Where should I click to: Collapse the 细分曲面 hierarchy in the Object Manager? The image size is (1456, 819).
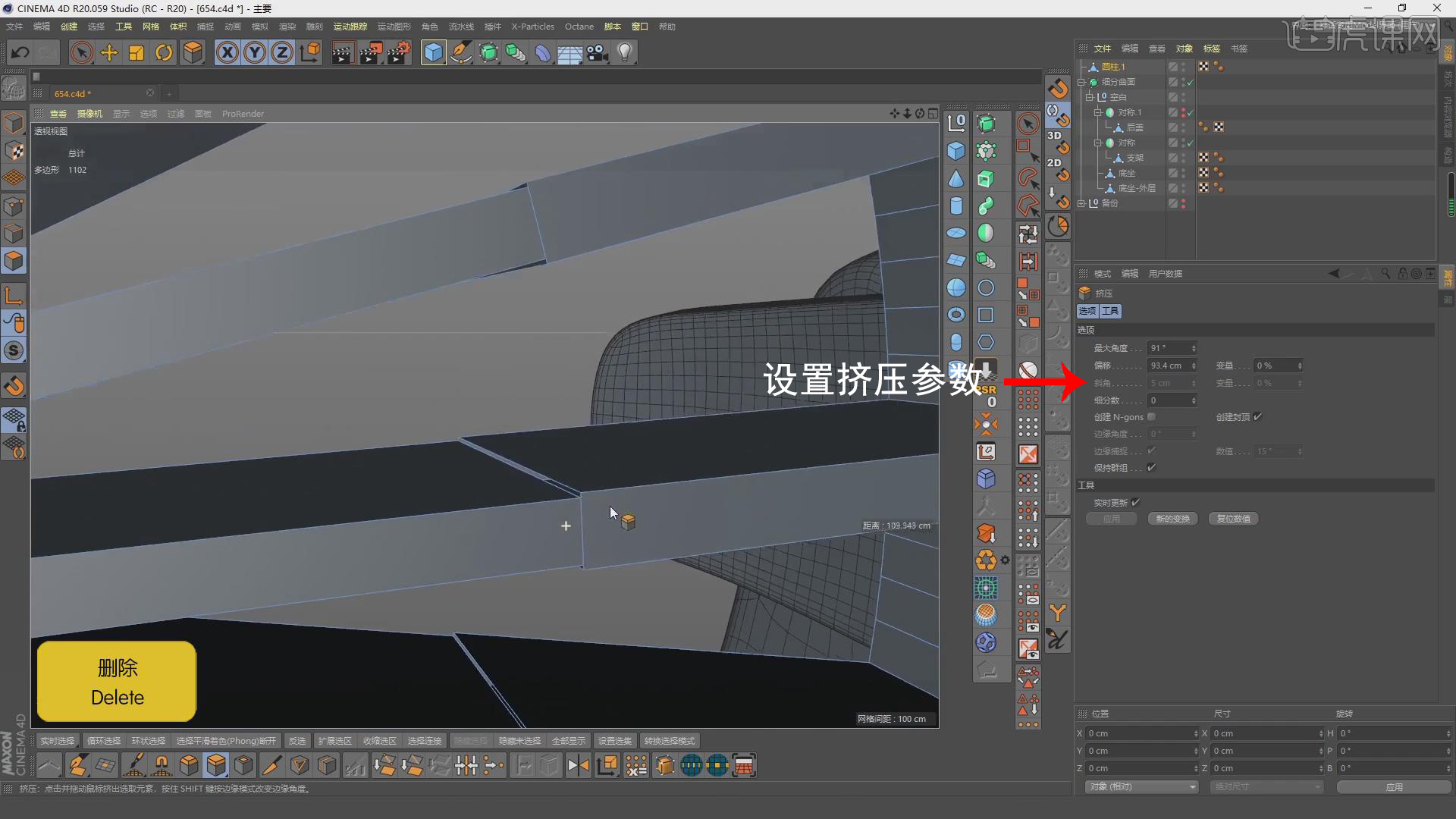[1082, 81]
